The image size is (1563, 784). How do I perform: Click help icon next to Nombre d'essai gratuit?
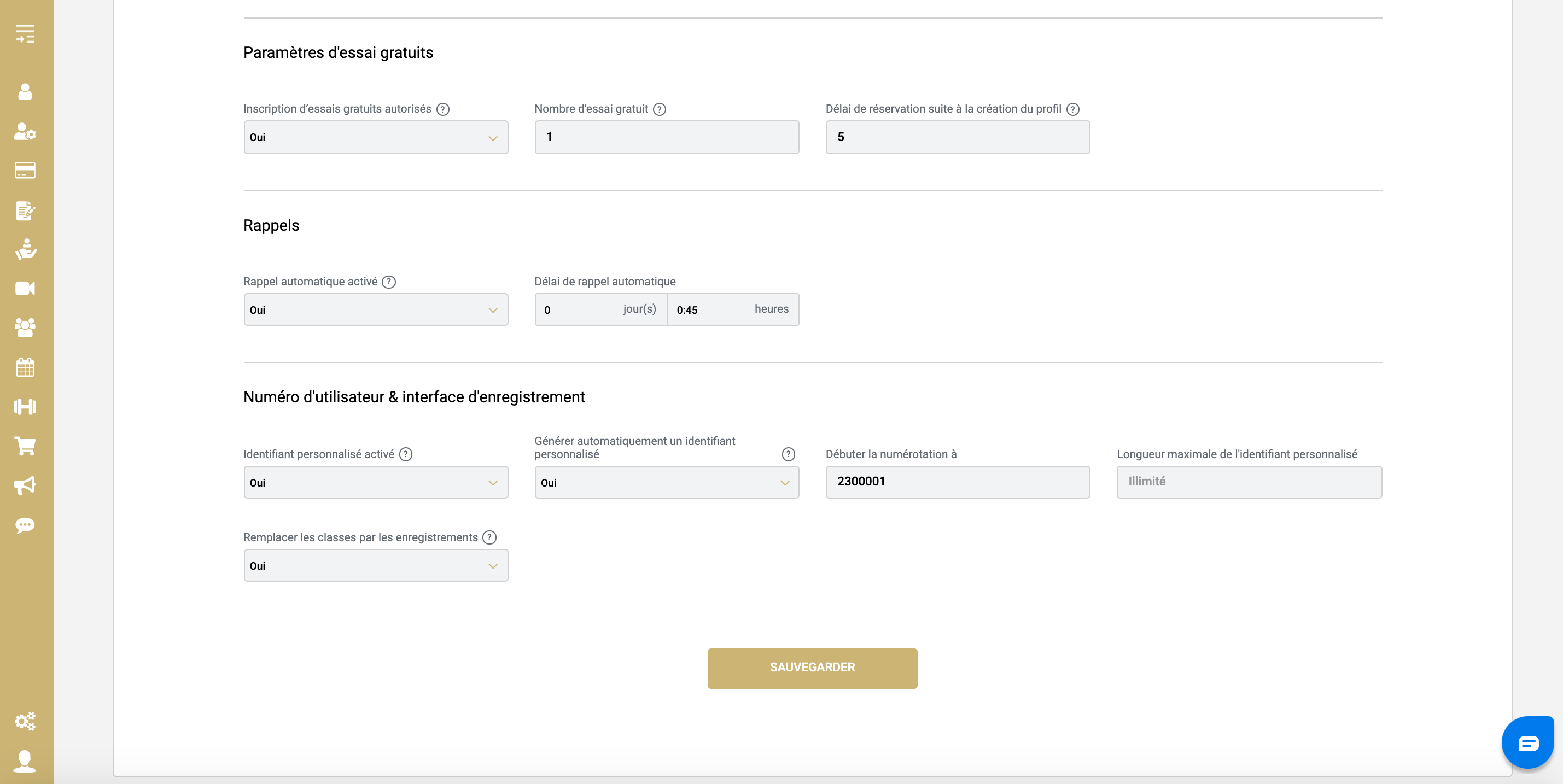click(x=660, y=109)
